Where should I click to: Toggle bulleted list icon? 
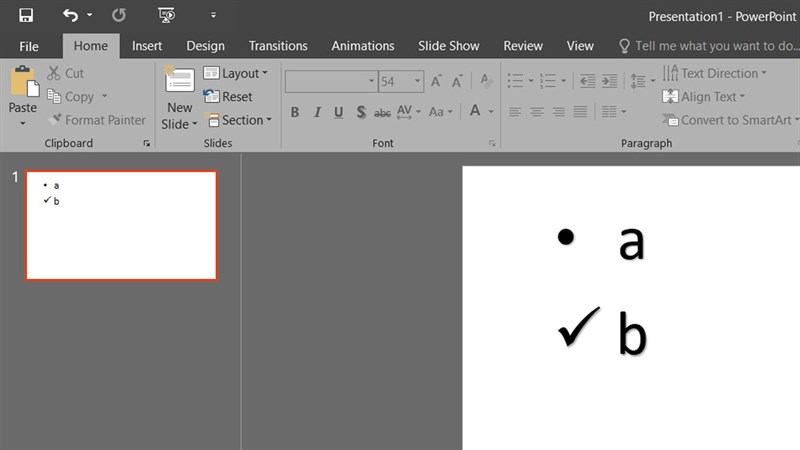[x=515, y=81]
